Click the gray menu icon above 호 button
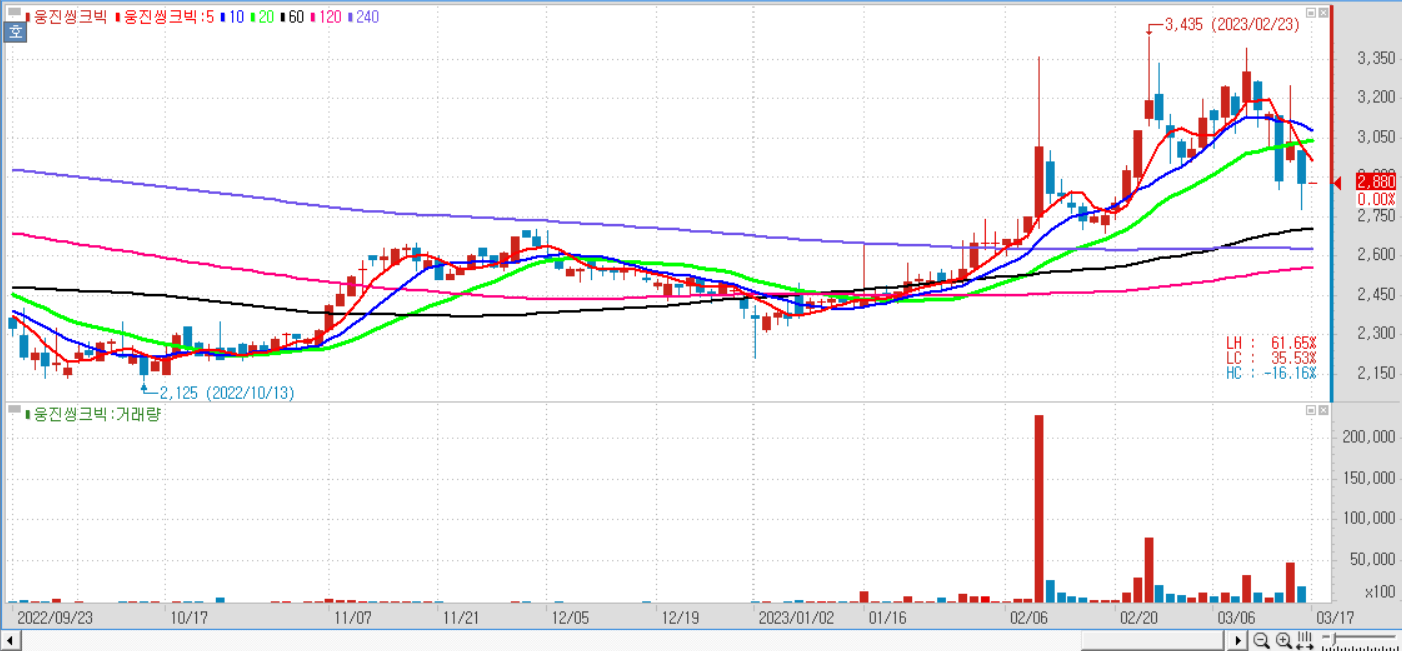The height and width of the screenshot is (651, 1402). click(15, 12)
